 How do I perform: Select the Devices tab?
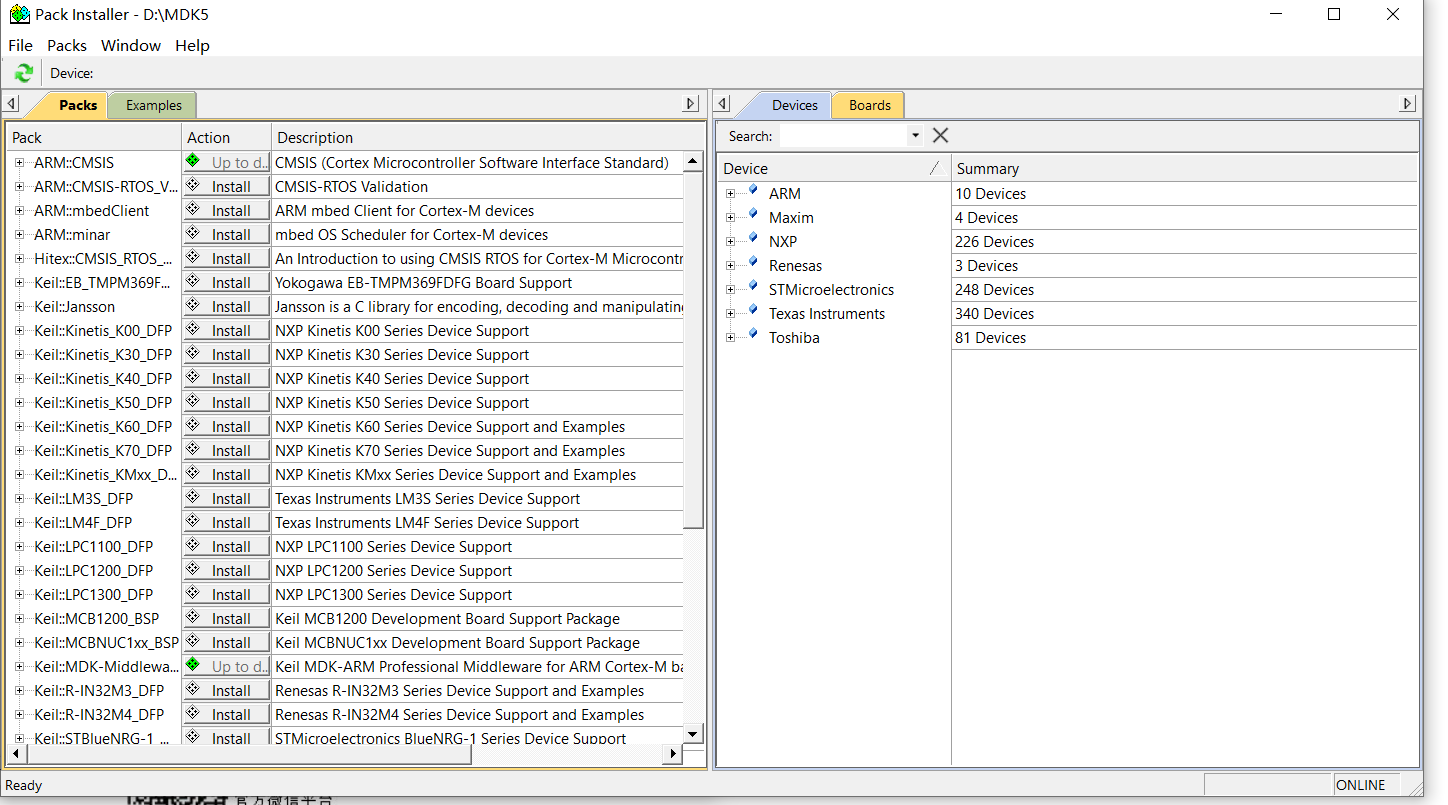point(795,105)
